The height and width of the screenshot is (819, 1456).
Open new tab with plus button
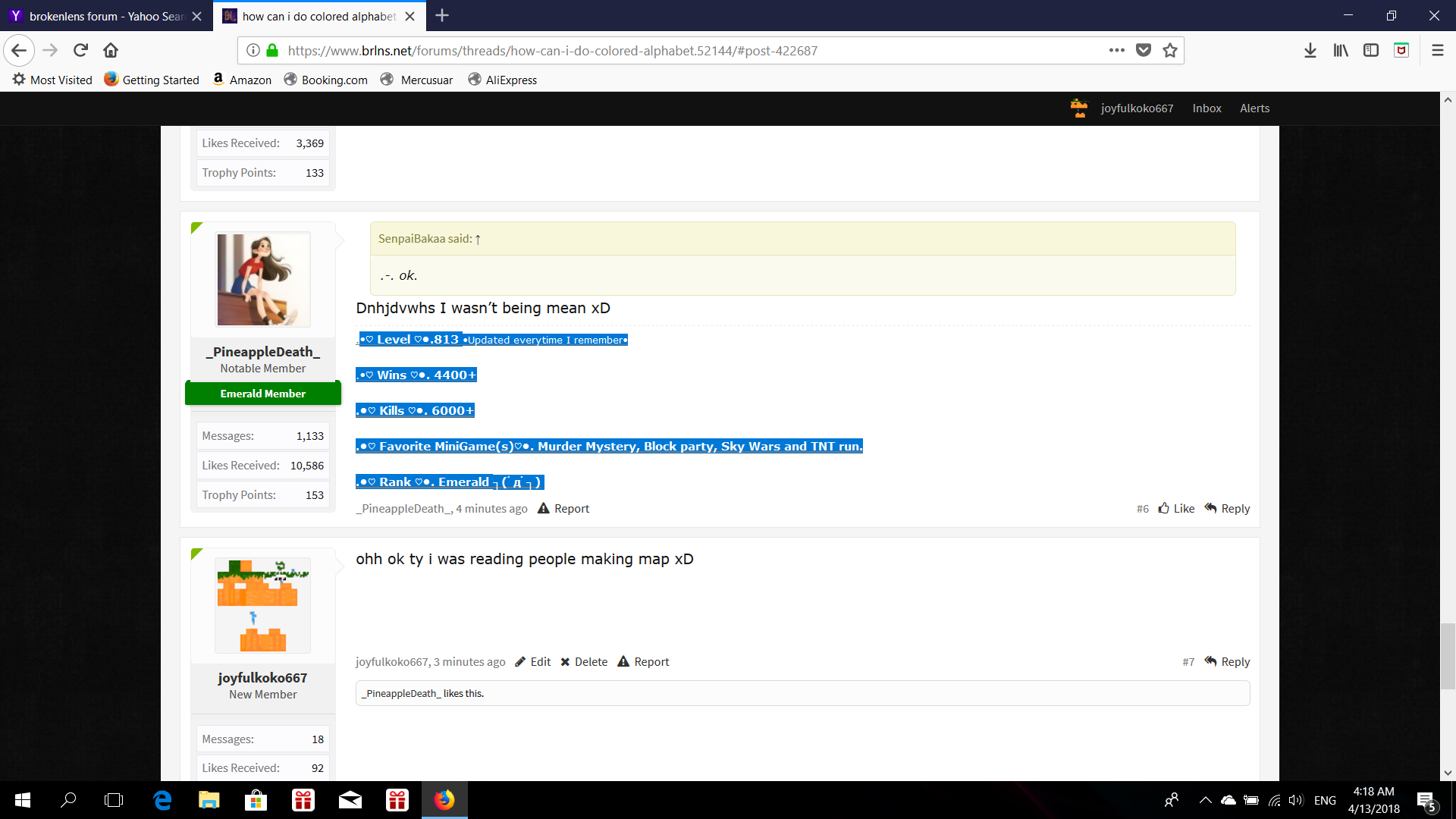click(x=442, y=15)
